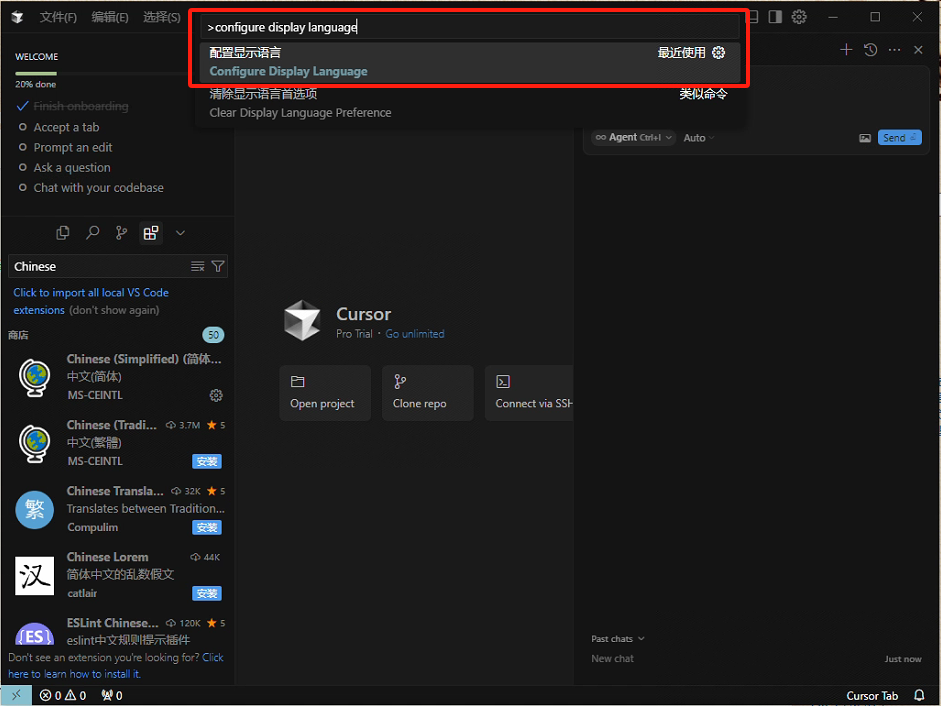Click the don't show again link
Viewport: 941px width, 706px height.
[x=114, y=310]
